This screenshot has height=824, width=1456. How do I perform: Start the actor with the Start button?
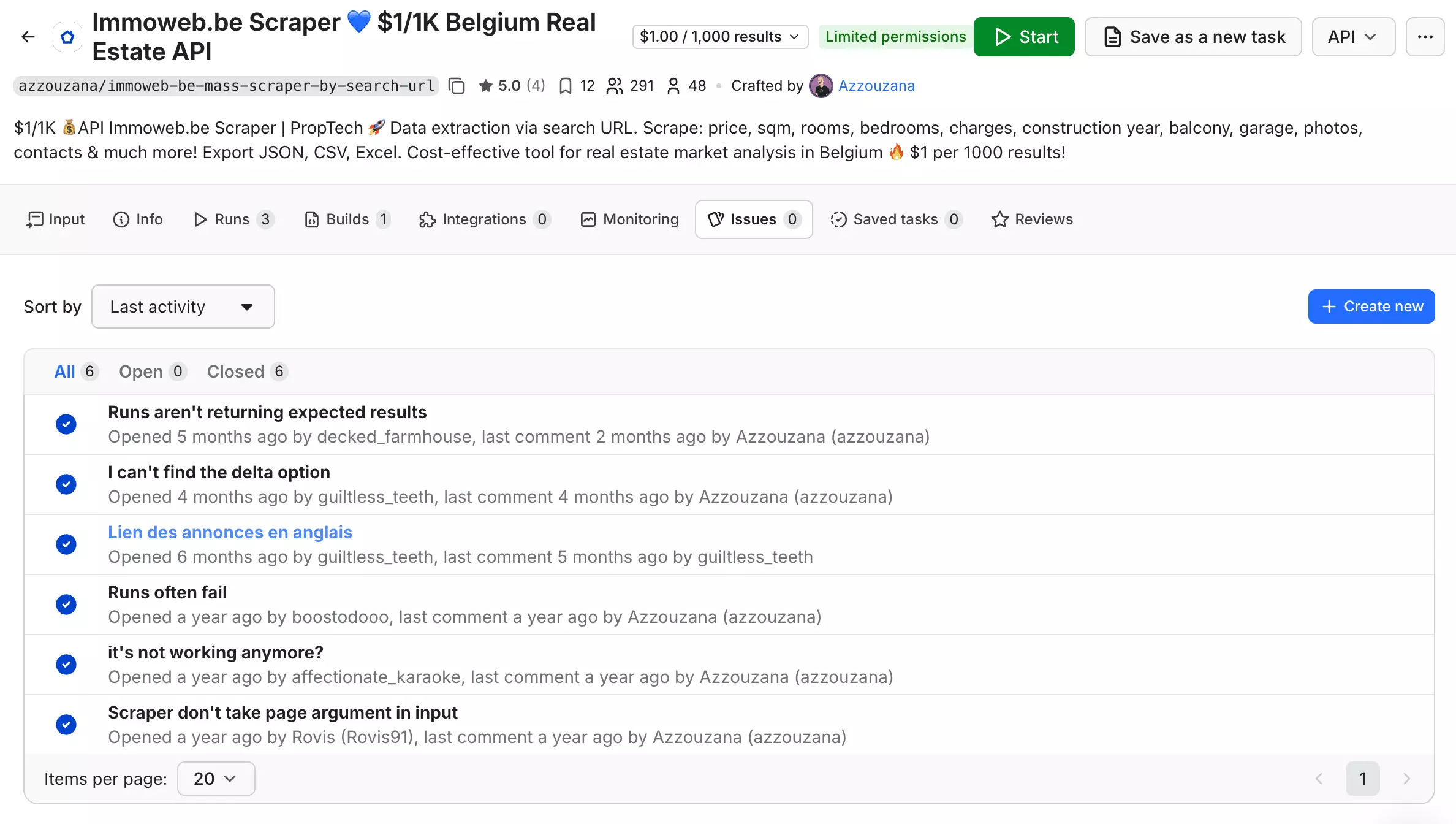pos(1024,37)
